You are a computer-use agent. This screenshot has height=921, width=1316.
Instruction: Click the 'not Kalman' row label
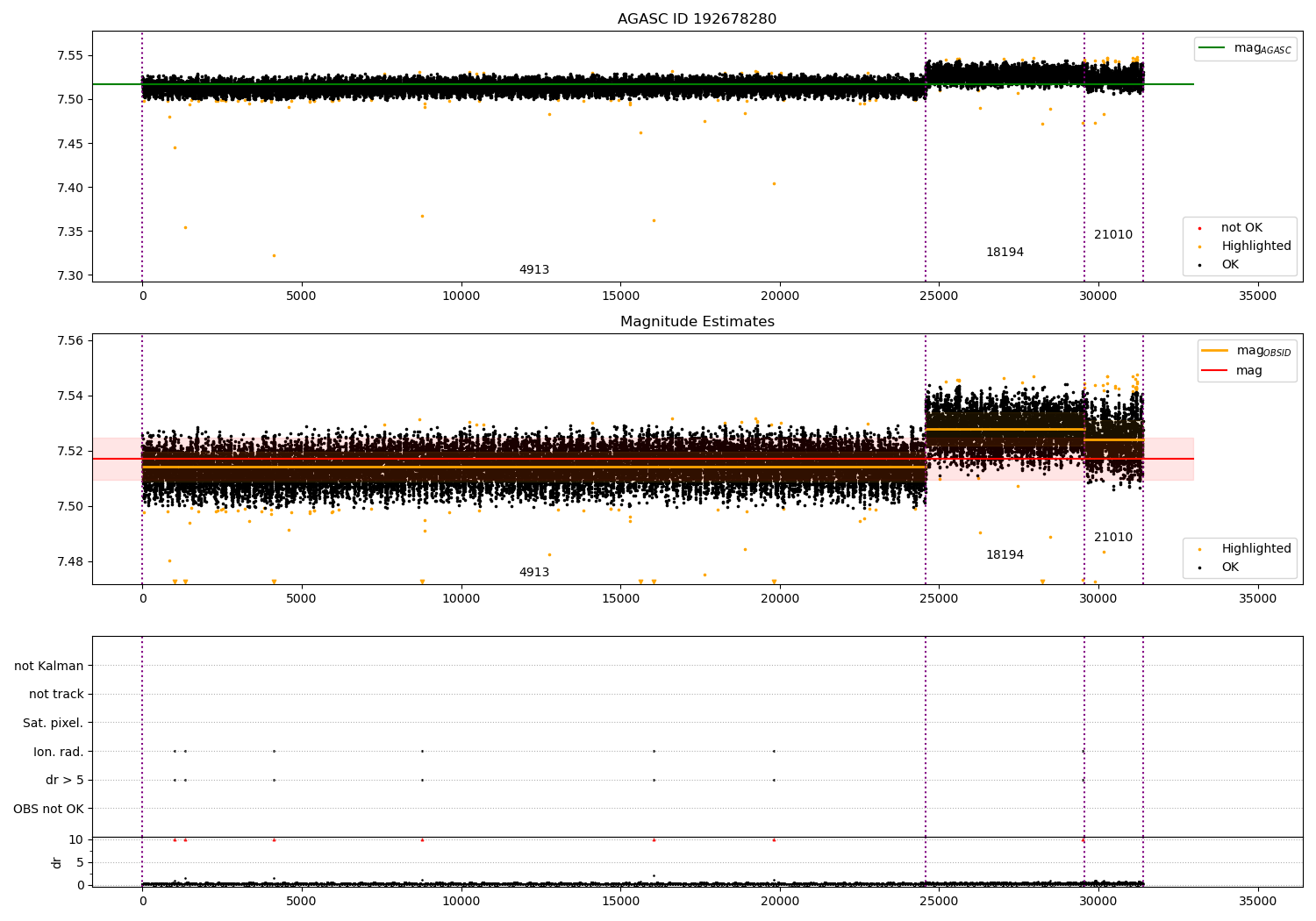click(49, 667)
